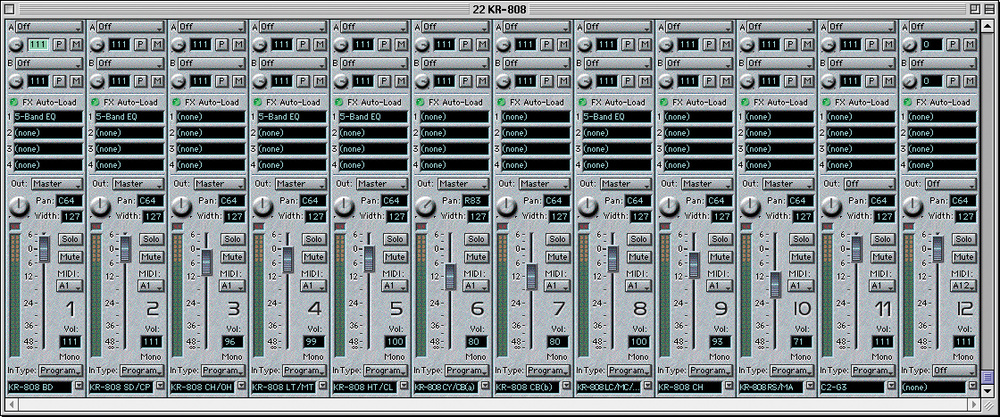Click the send B knob on channel 2
The image size is (1000, 417).
pos(98,82)
